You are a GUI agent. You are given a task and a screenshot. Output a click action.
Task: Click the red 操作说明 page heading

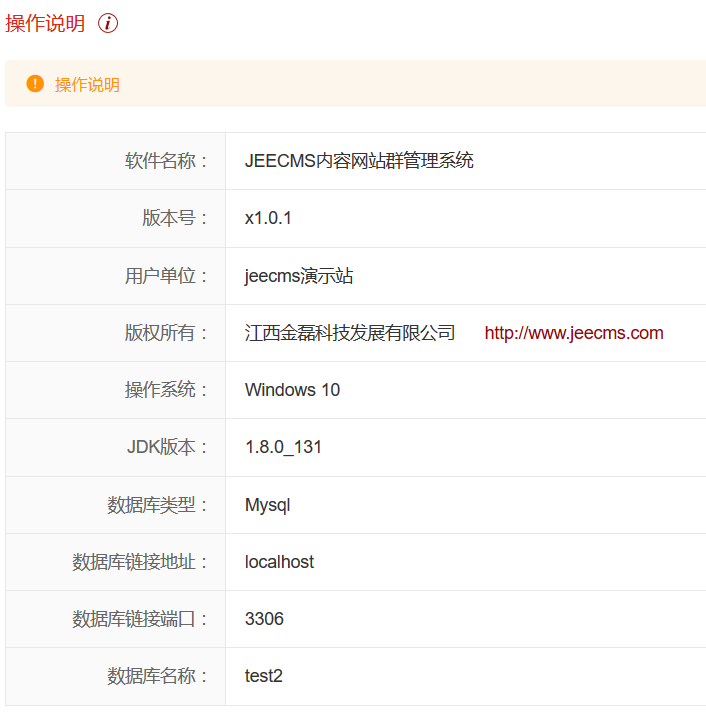pyautogui.click(x=45, y=23)
